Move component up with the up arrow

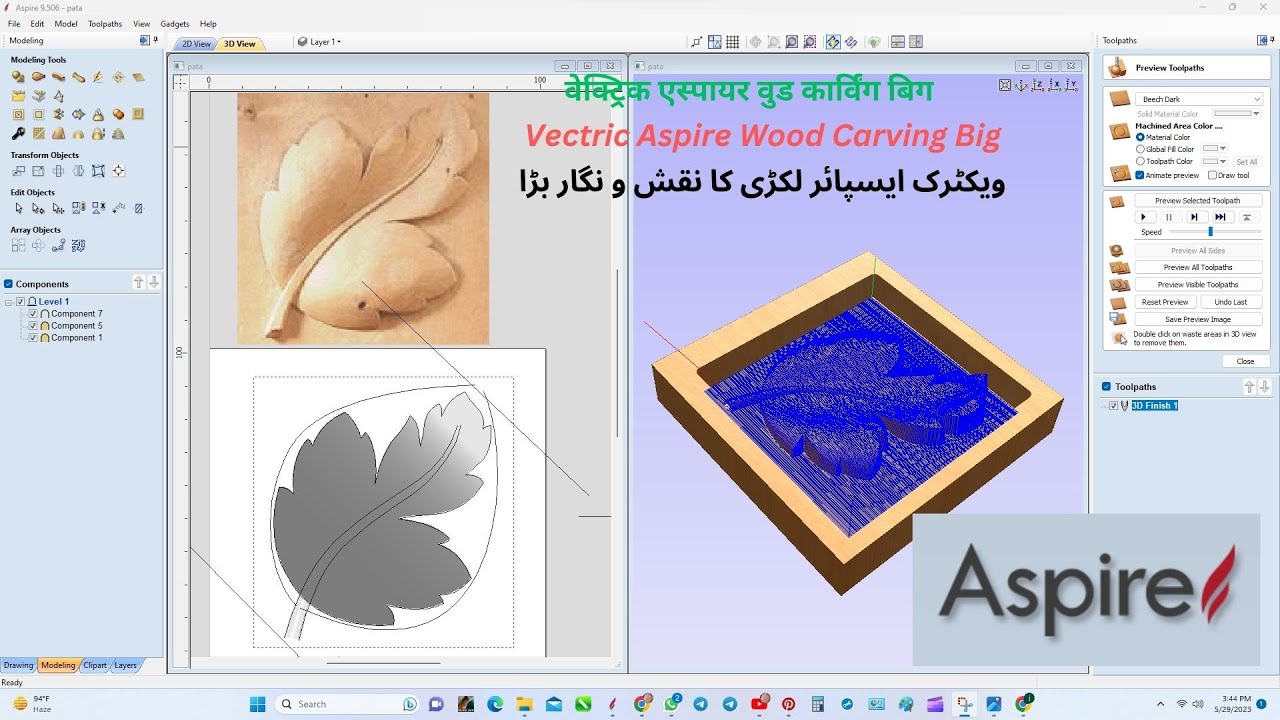[139, 284]
